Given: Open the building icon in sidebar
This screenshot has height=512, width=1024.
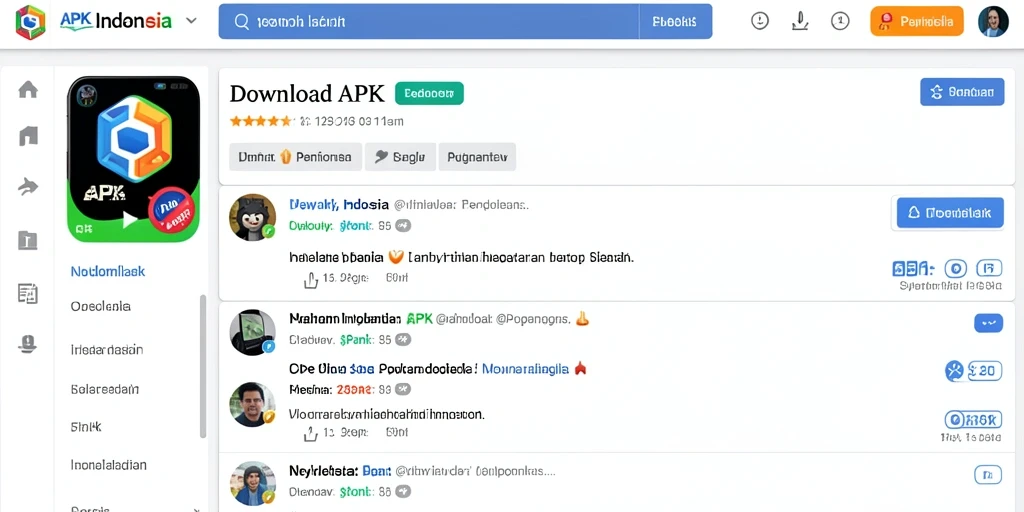Looking at the screenshot, I should pyautogui.click(x=28, y=136).
